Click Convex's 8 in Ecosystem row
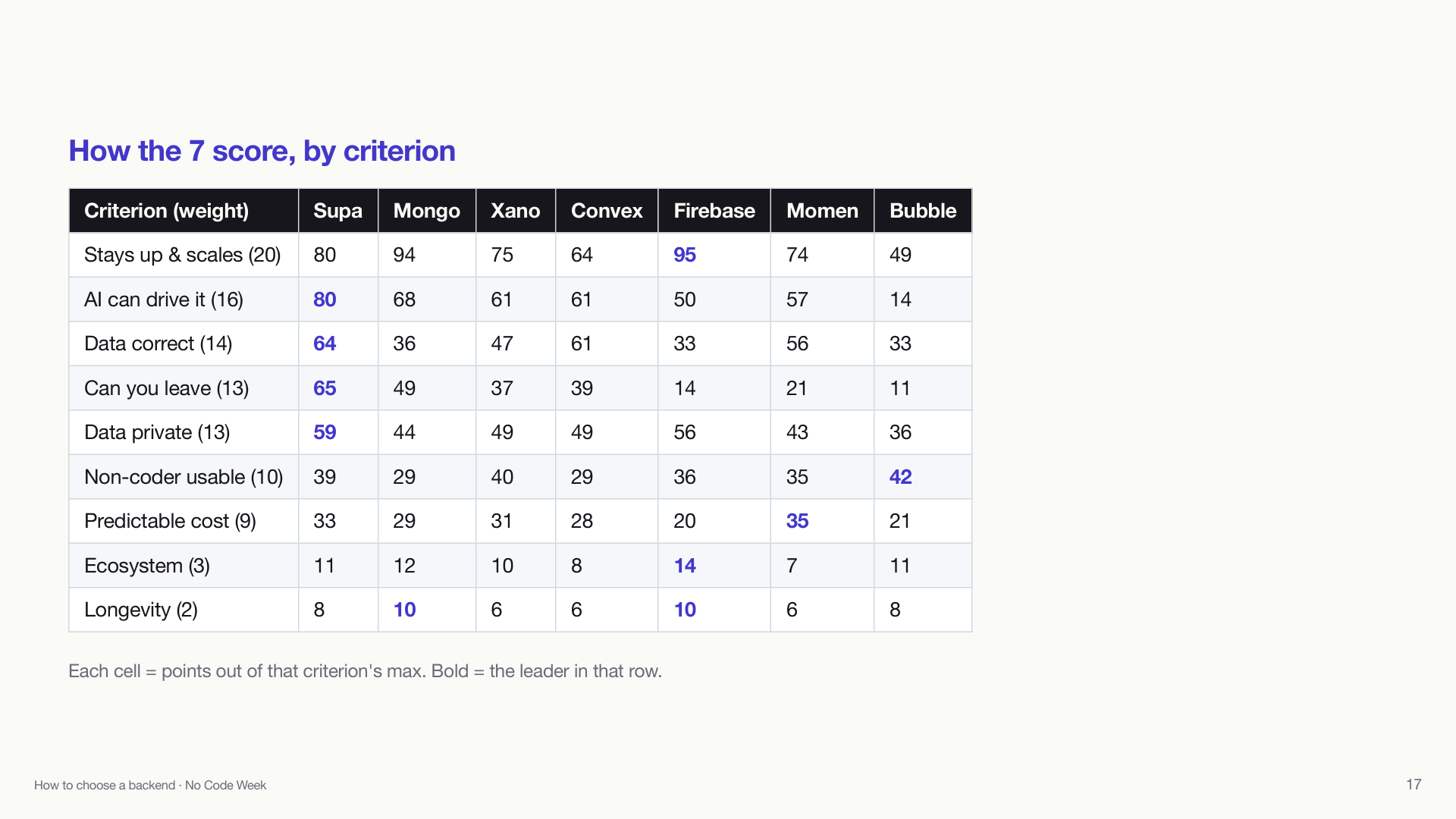Screen dimensions: 1456x819 (x=576, y=566)
